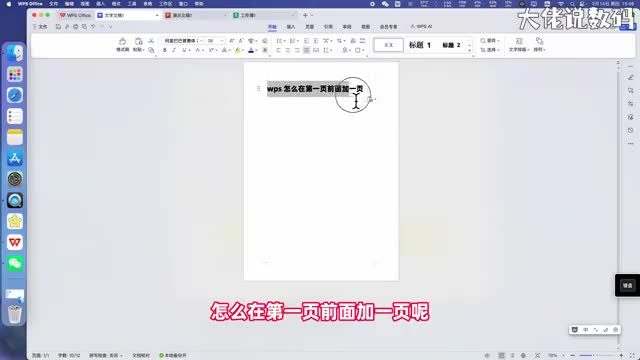Click the floating paste options icon

click(x=371, y=99)
